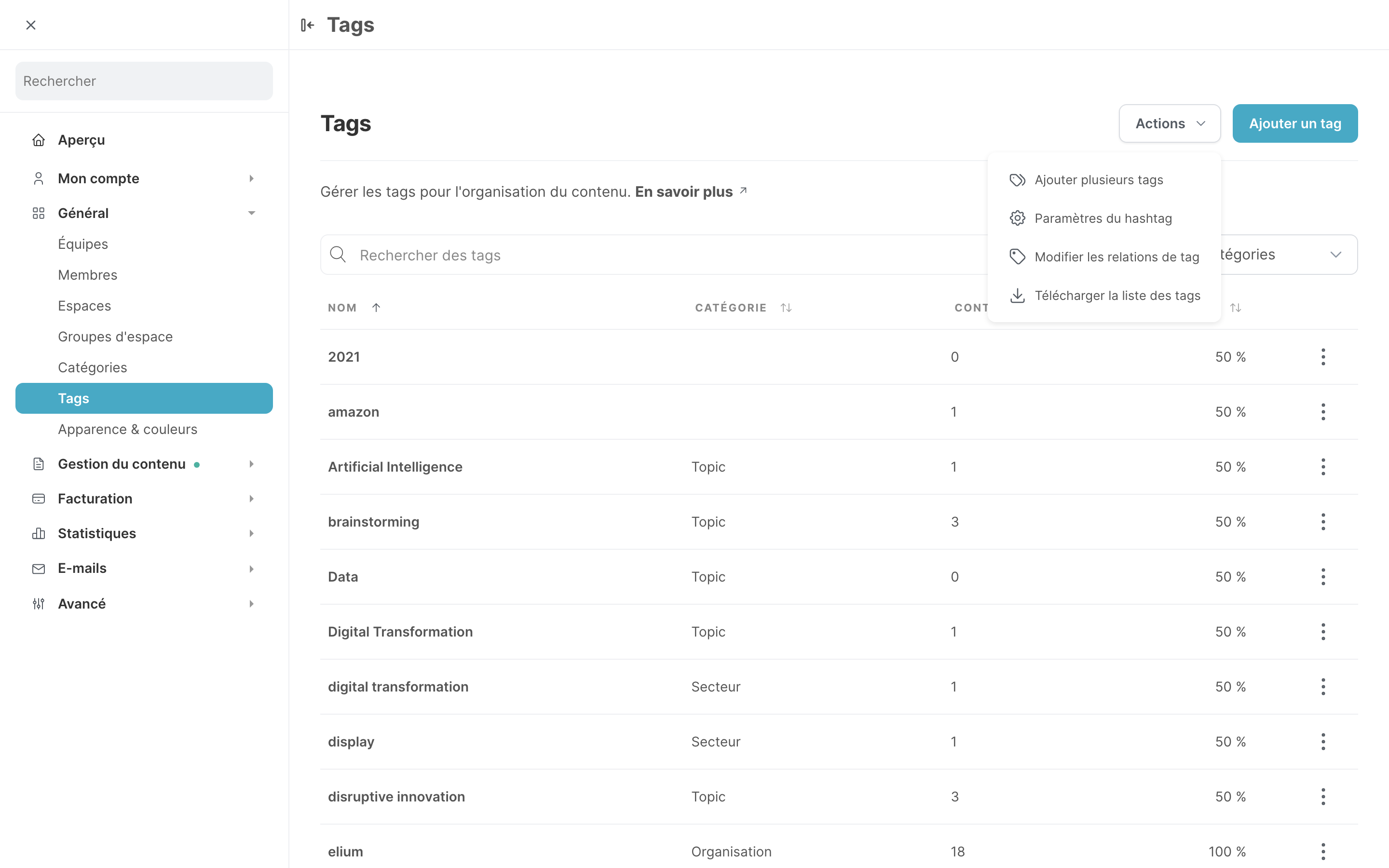Expand the Statistiques section arrow
Image resolution: width=1389 pixels, height=868 pixels.
251,533
